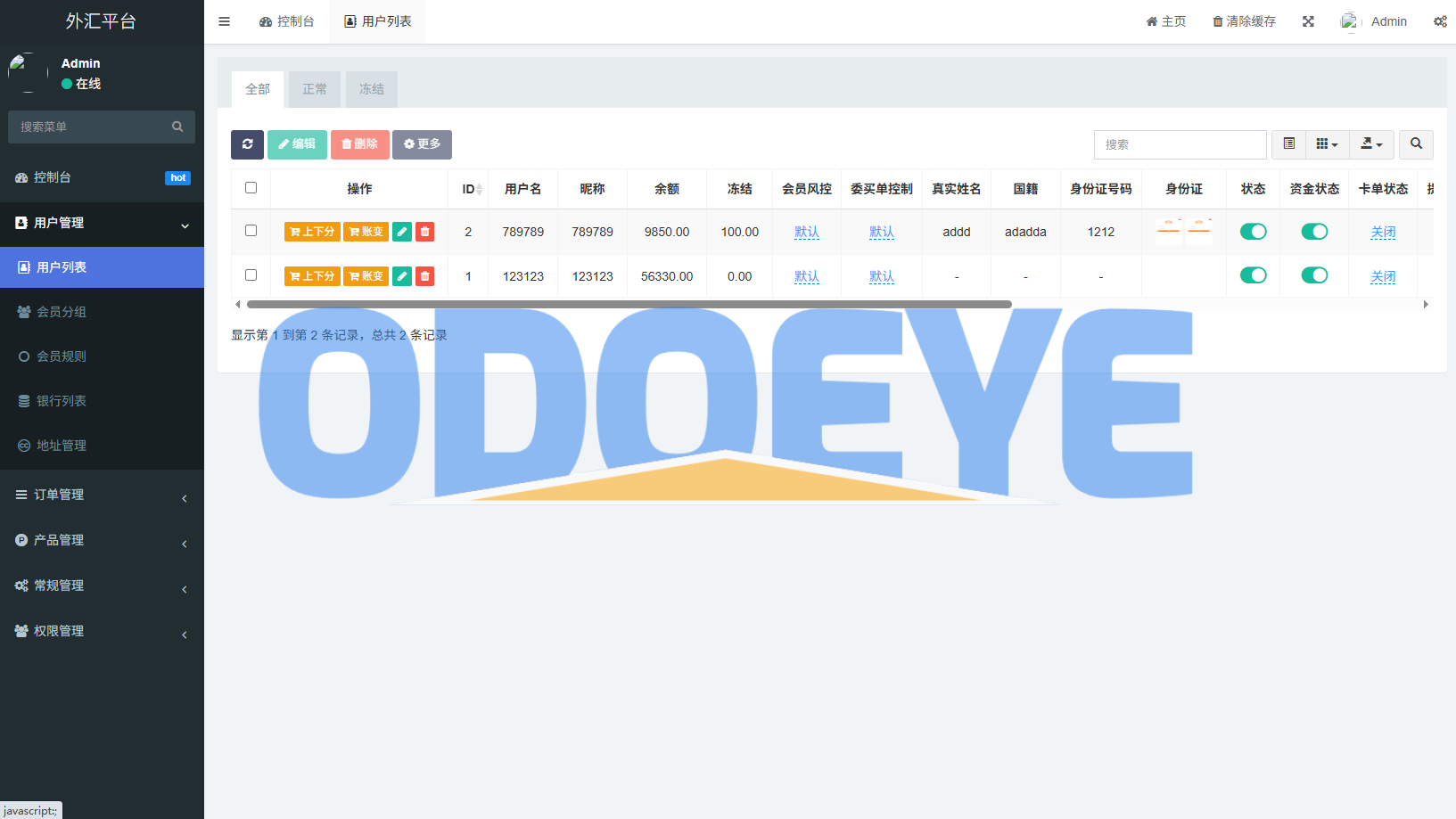Click the magnifier search button beside export
Image resolution: width=1456 pixels, height=819 pixels.
point(1416,144)
